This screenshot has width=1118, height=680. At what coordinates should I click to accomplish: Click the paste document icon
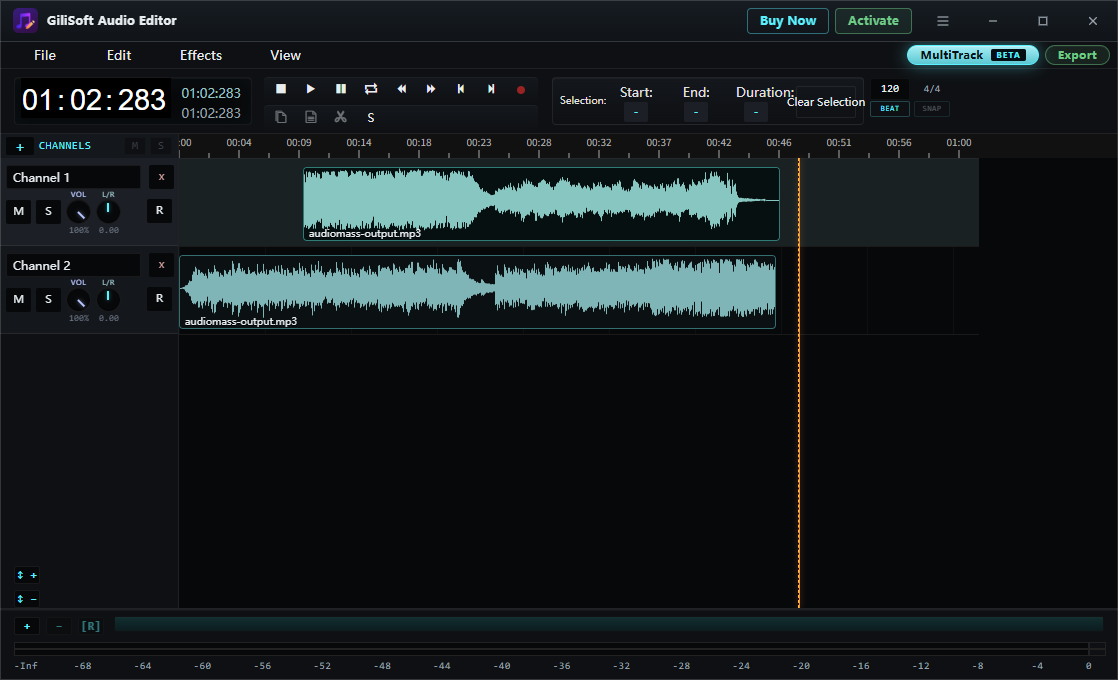click(x=311, y=117)
